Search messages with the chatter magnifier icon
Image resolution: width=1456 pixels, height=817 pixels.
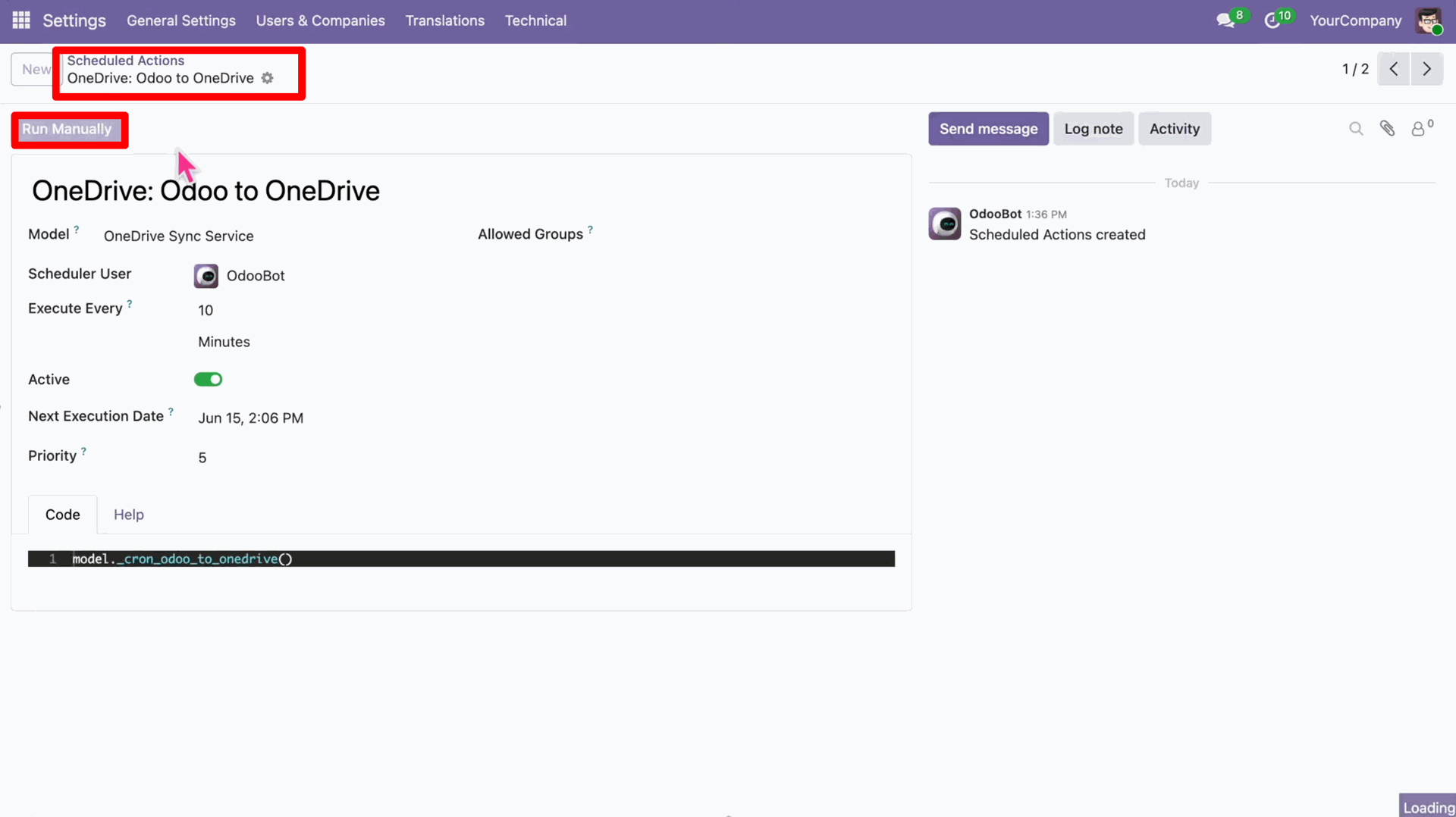click(1356, 129)
